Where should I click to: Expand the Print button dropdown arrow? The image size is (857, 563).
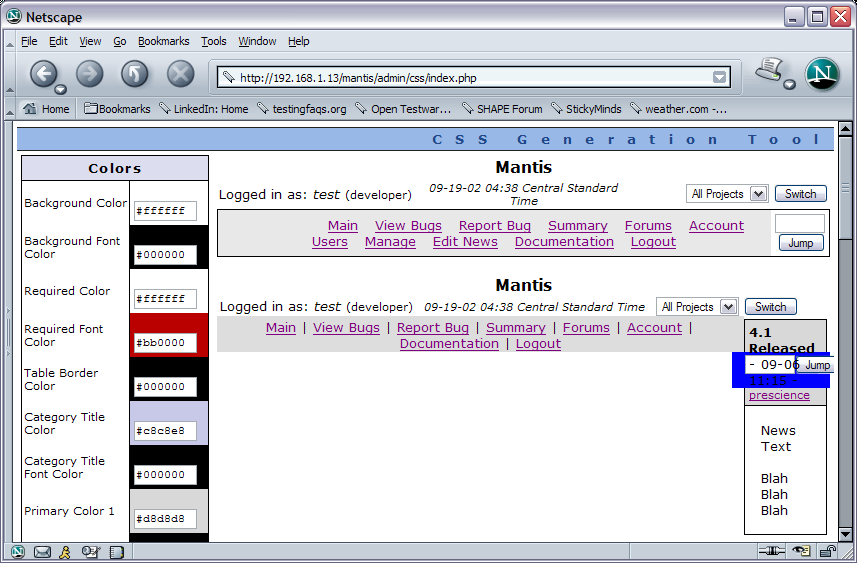[789, 84]
